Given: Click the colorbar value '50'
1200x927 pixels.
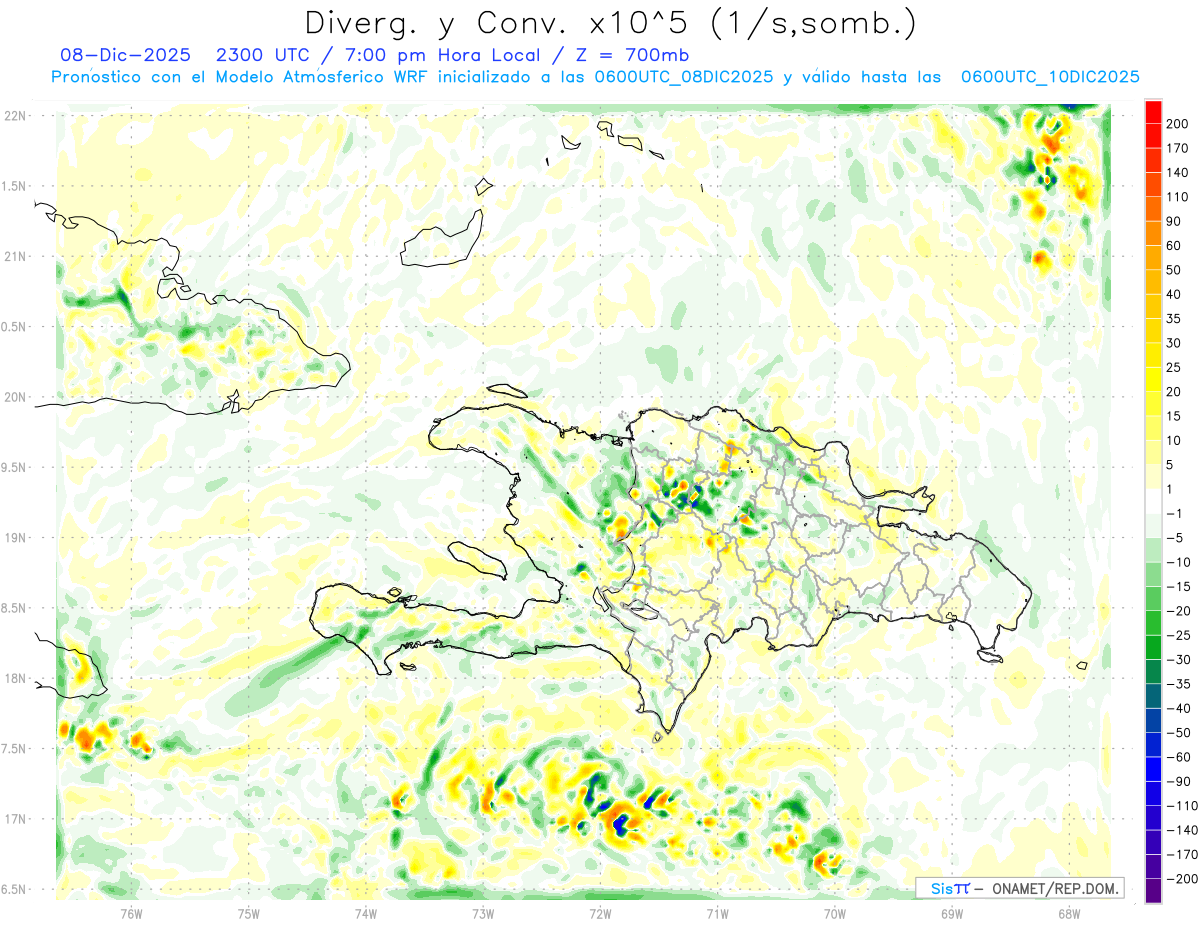Looking at the screenshot, I should point(1175,270).
